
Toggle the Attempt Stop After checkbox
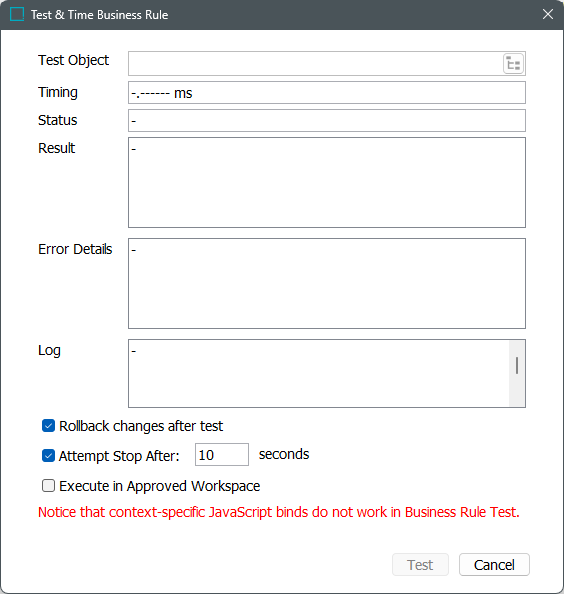click(x=48, y=455)
